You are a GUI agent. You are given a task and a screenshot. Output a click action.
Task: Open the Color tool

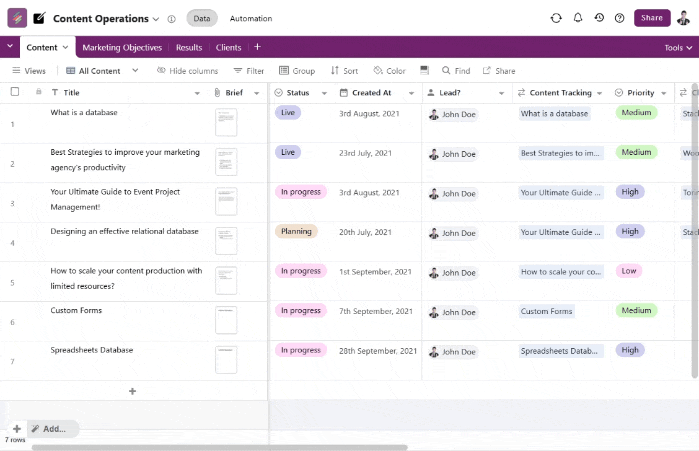coord(389,71)
